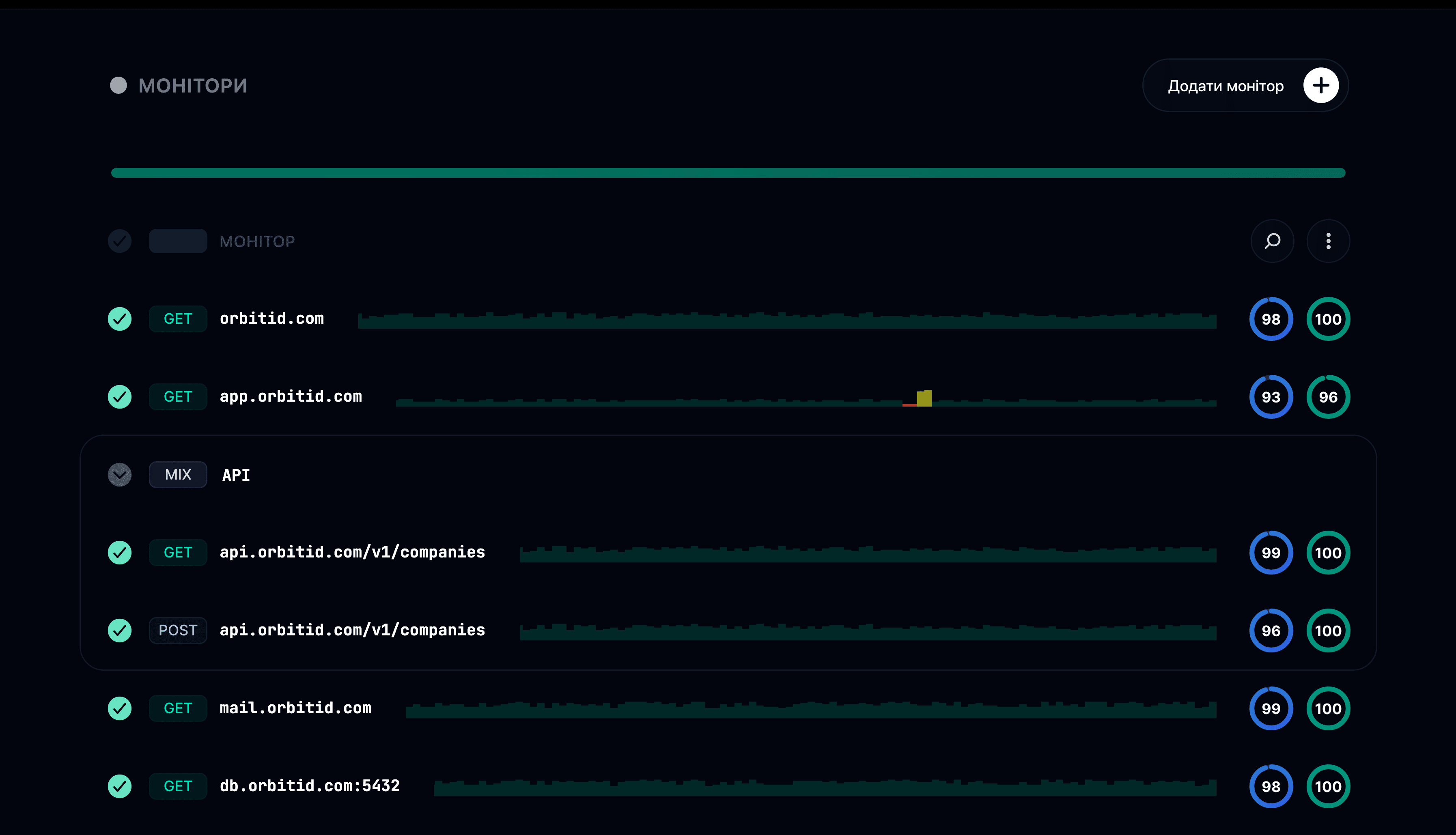Screen dimensions: 1456x835
Task: Click the Додати монітор button
Action: (1245, 86)
